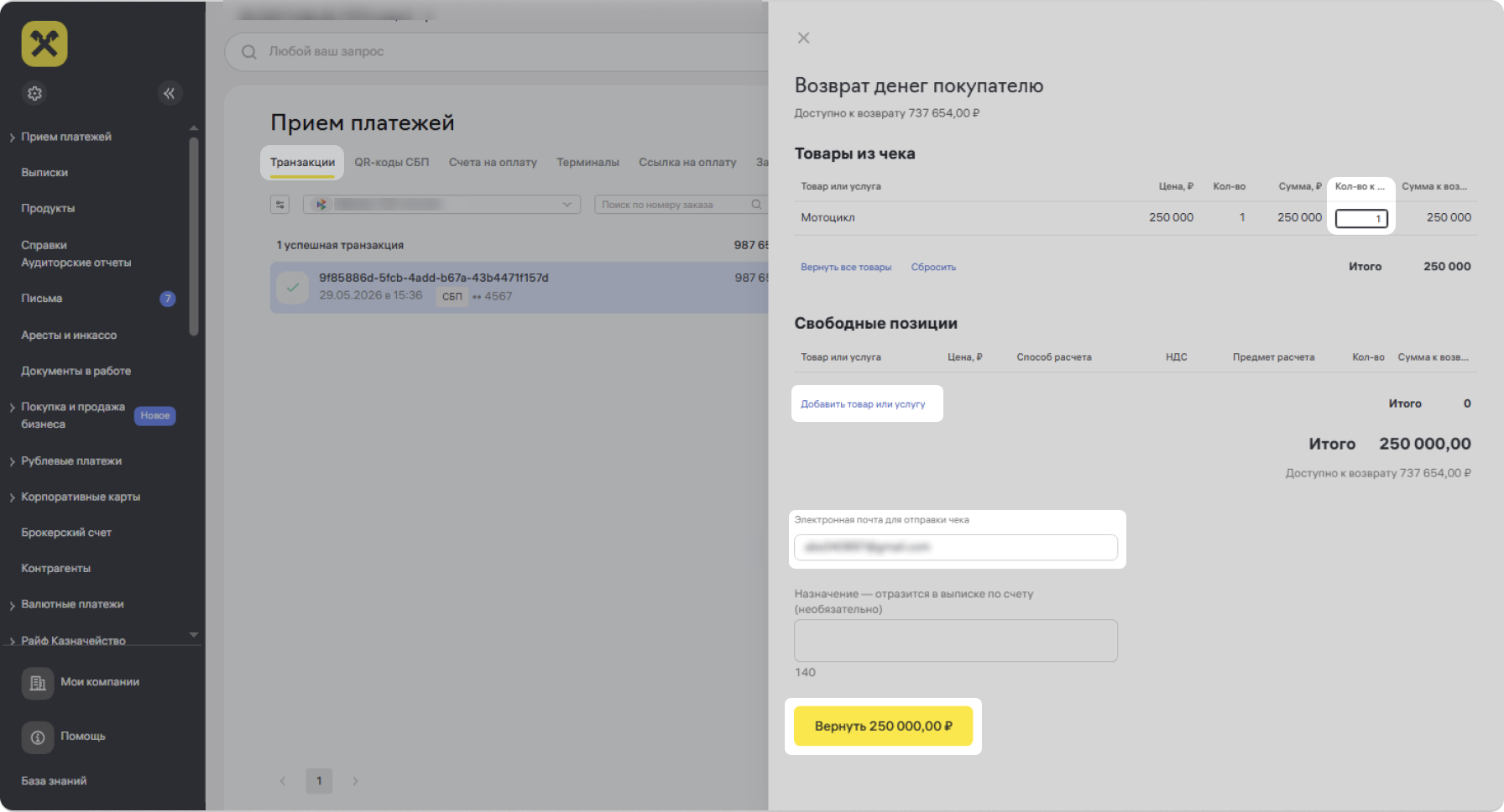Viewport: 1504px width, 812px height.
Task: Collapse the sidebar with double-chevron icon
Action: 170,93
